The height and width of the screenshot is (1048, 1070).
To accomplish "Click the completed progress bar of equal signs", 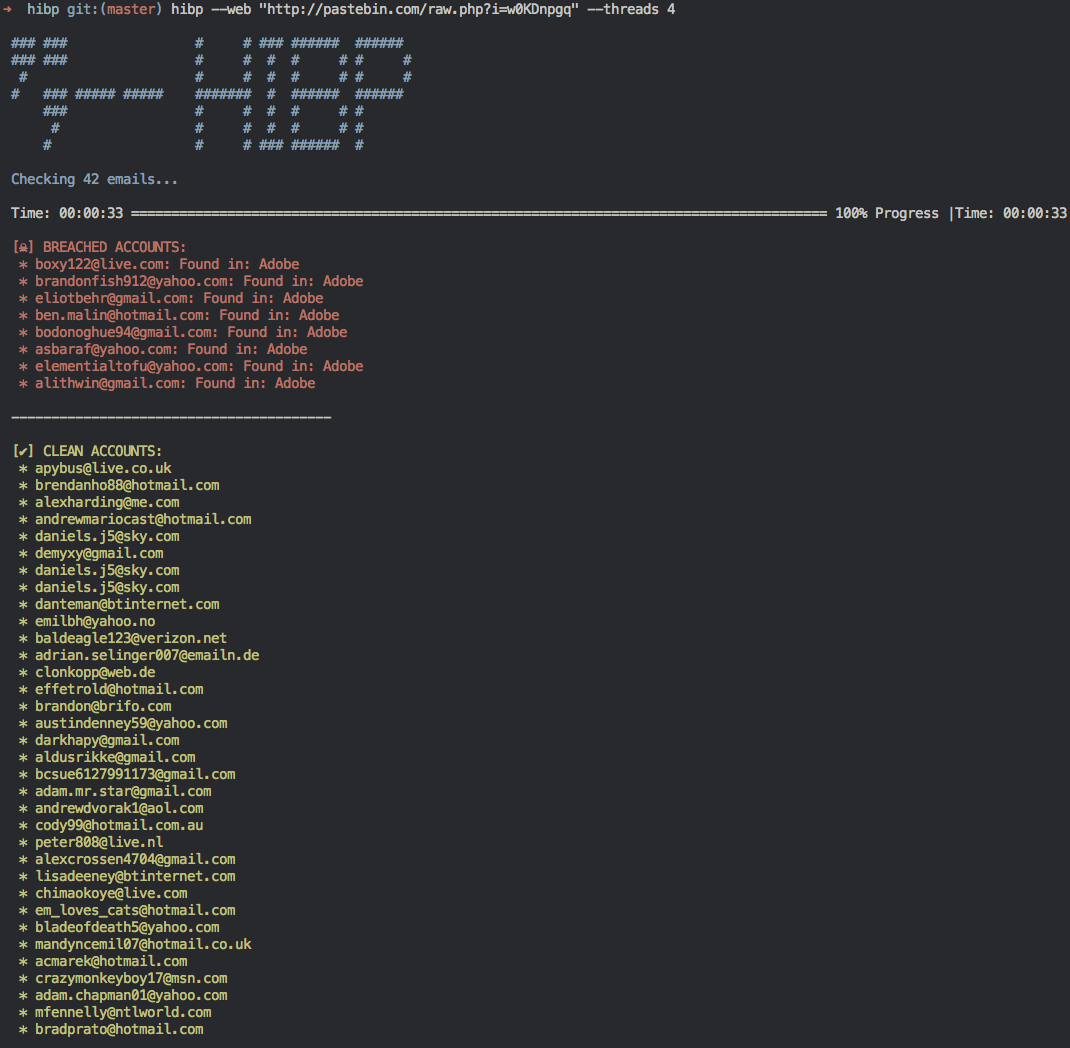I will (478, 214).
